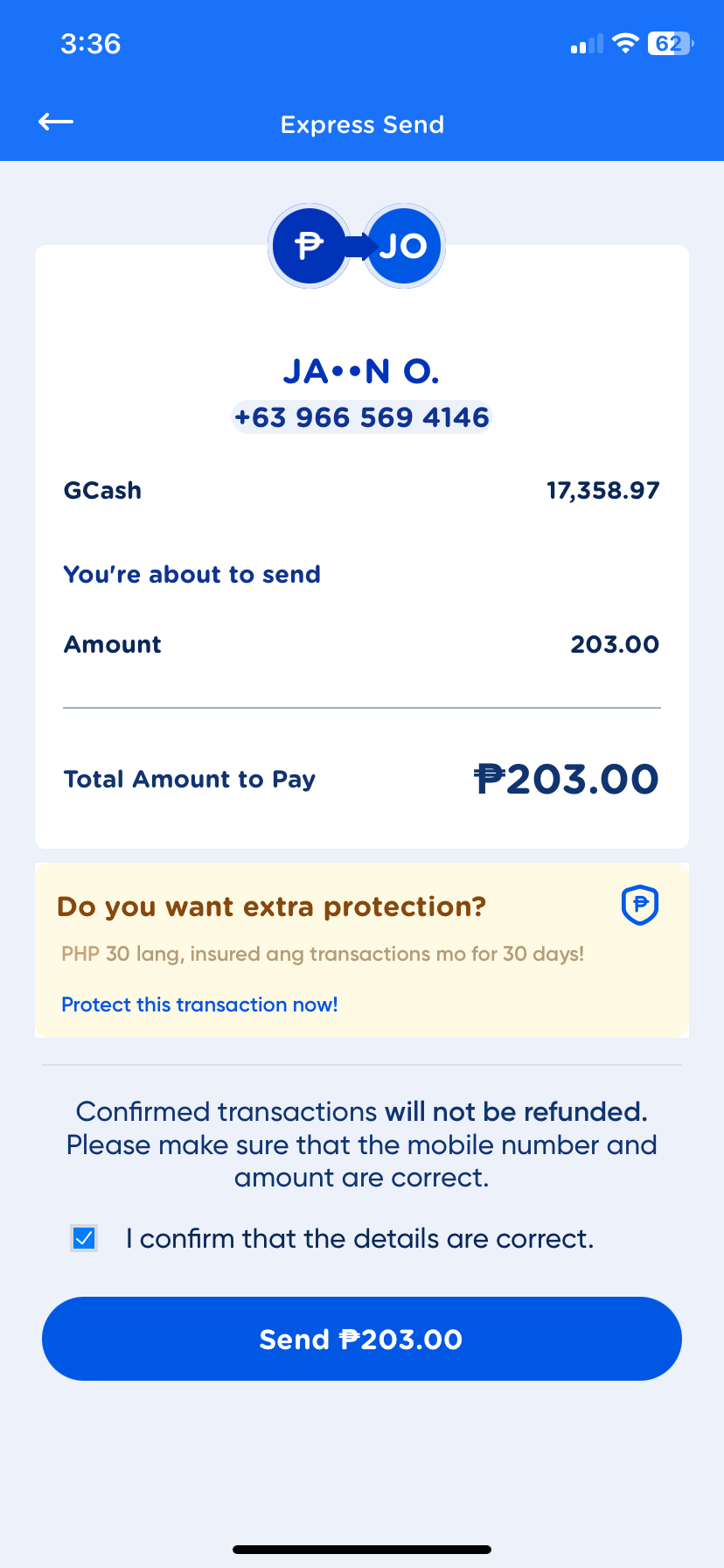Tap the peso sender avatar icon

(308, 246)
